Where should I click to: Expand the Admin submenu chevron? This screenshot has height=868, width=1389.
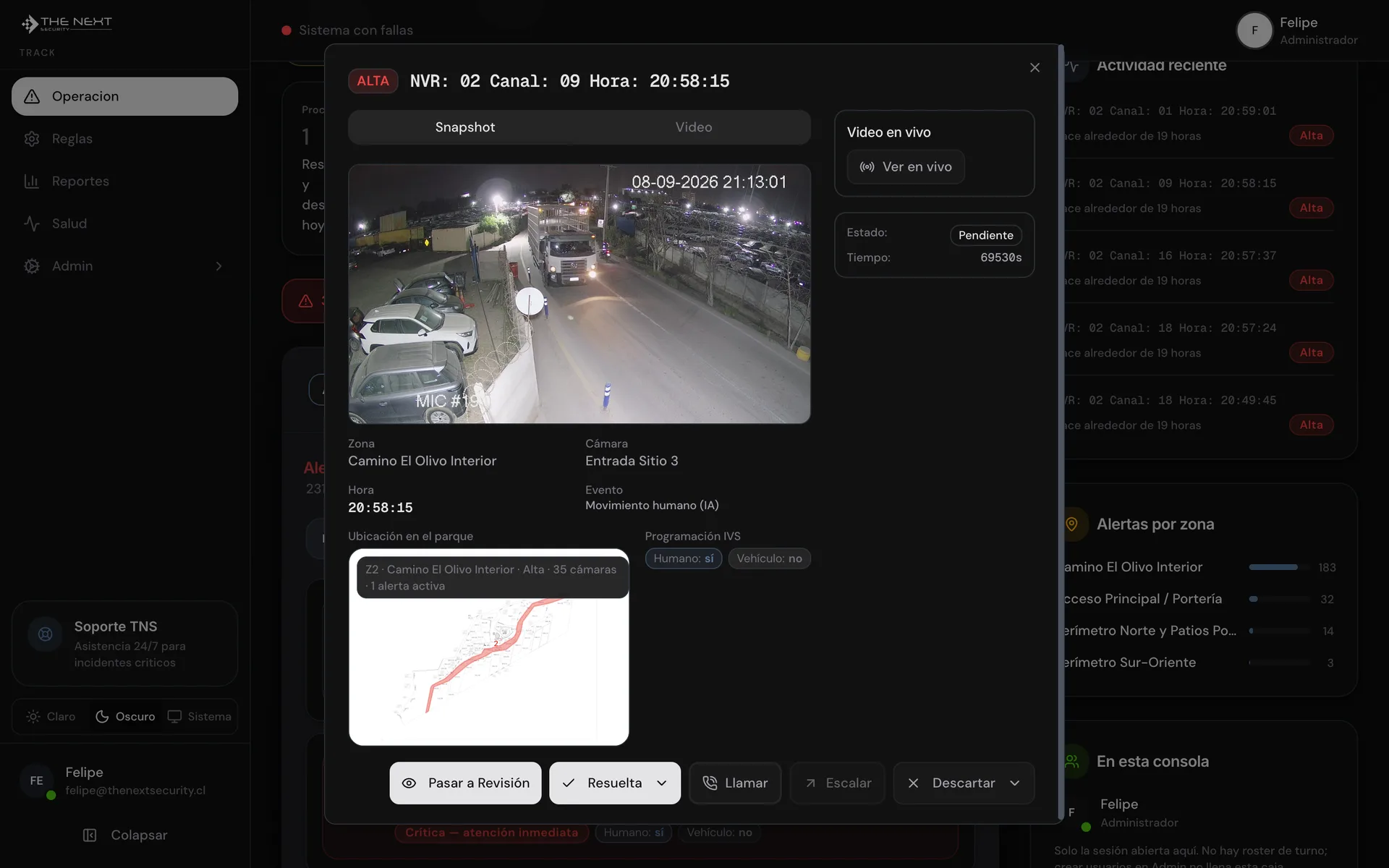pyautogui.click(x=218, y=266)
